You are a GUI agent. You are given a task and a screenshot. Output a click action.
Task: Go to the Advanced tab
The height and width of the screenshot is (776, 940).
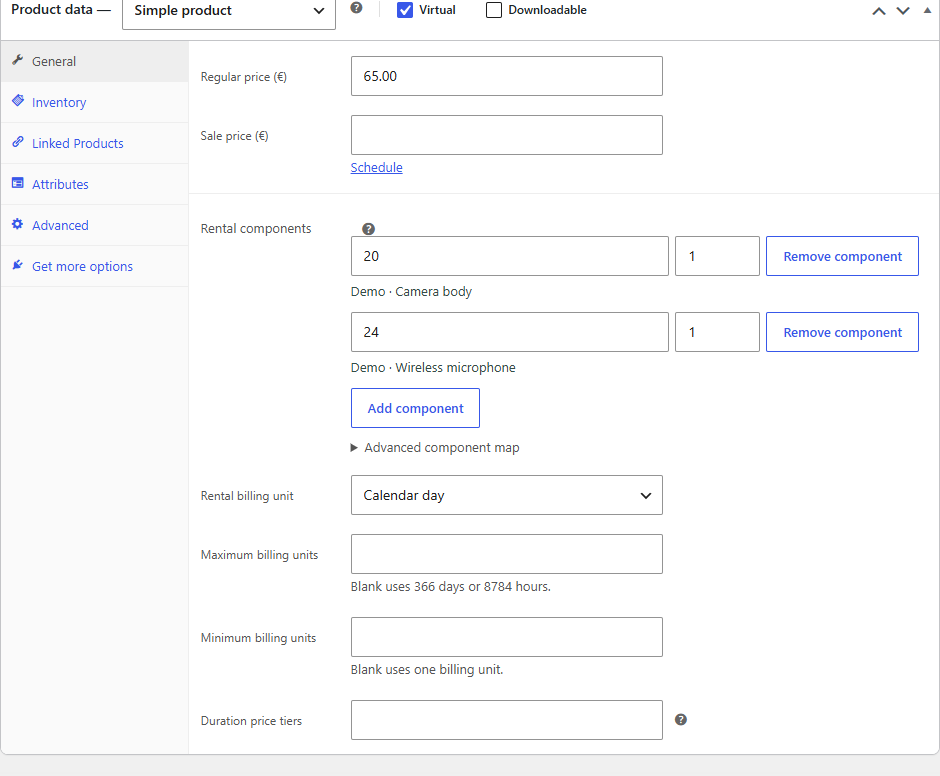click(95, 225)
